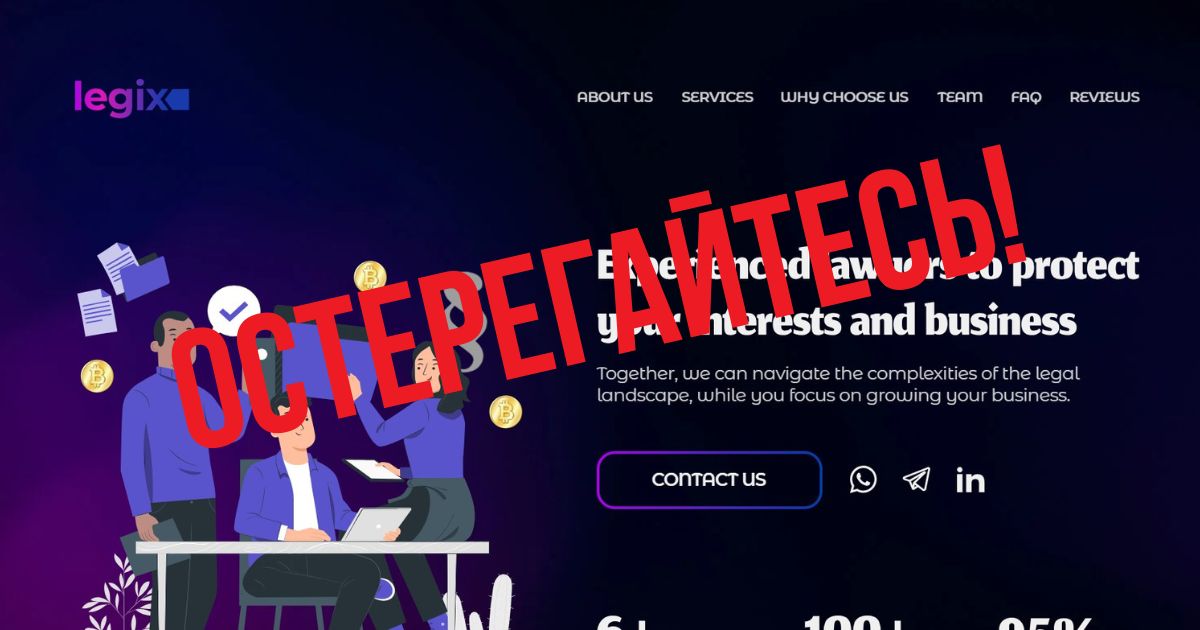Viewport: 1200px width, 630px height.
Task: Open the WhatsApp contact icon
Action: 863,479
